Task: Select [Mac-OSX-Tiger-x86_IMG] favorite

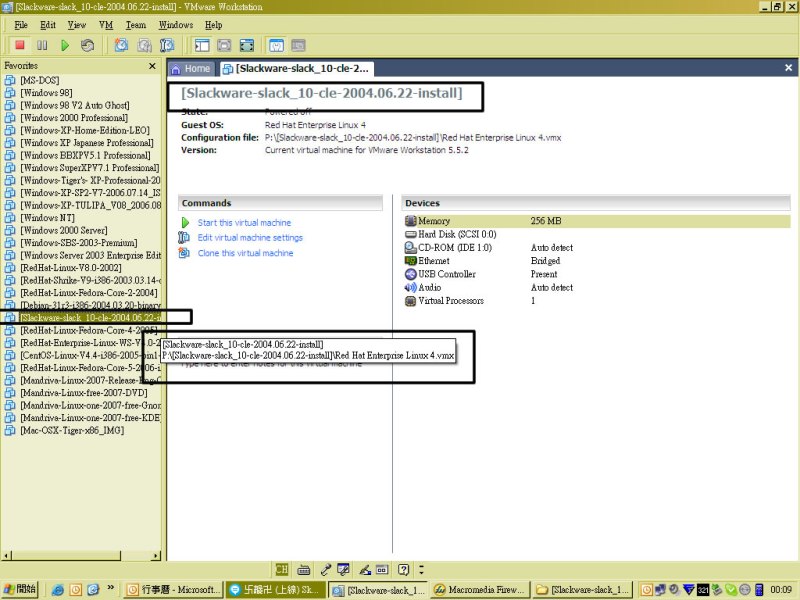Action: [x=72, y=431]
